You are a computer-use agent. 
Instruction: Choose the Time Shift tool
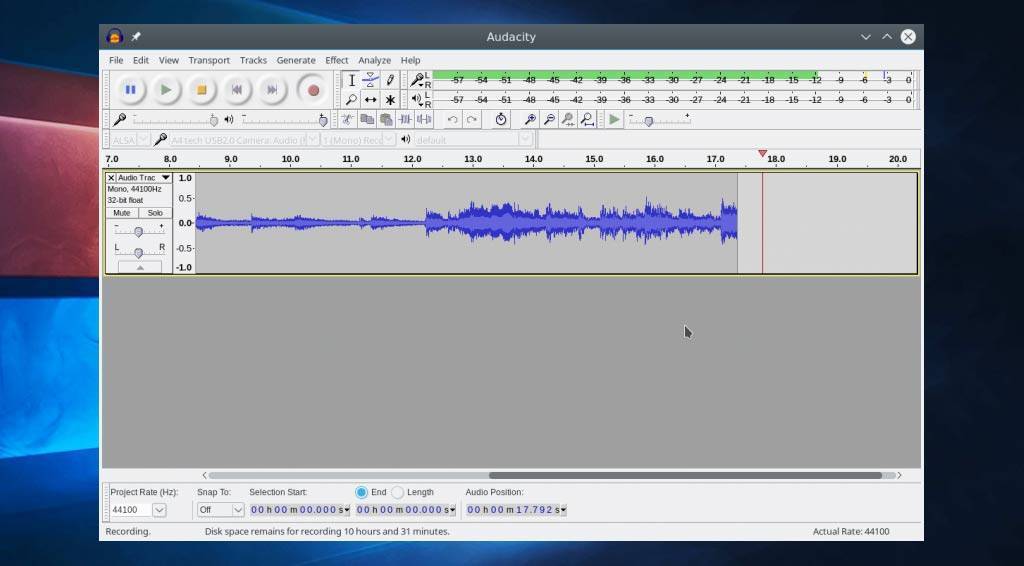click(370, 100)
